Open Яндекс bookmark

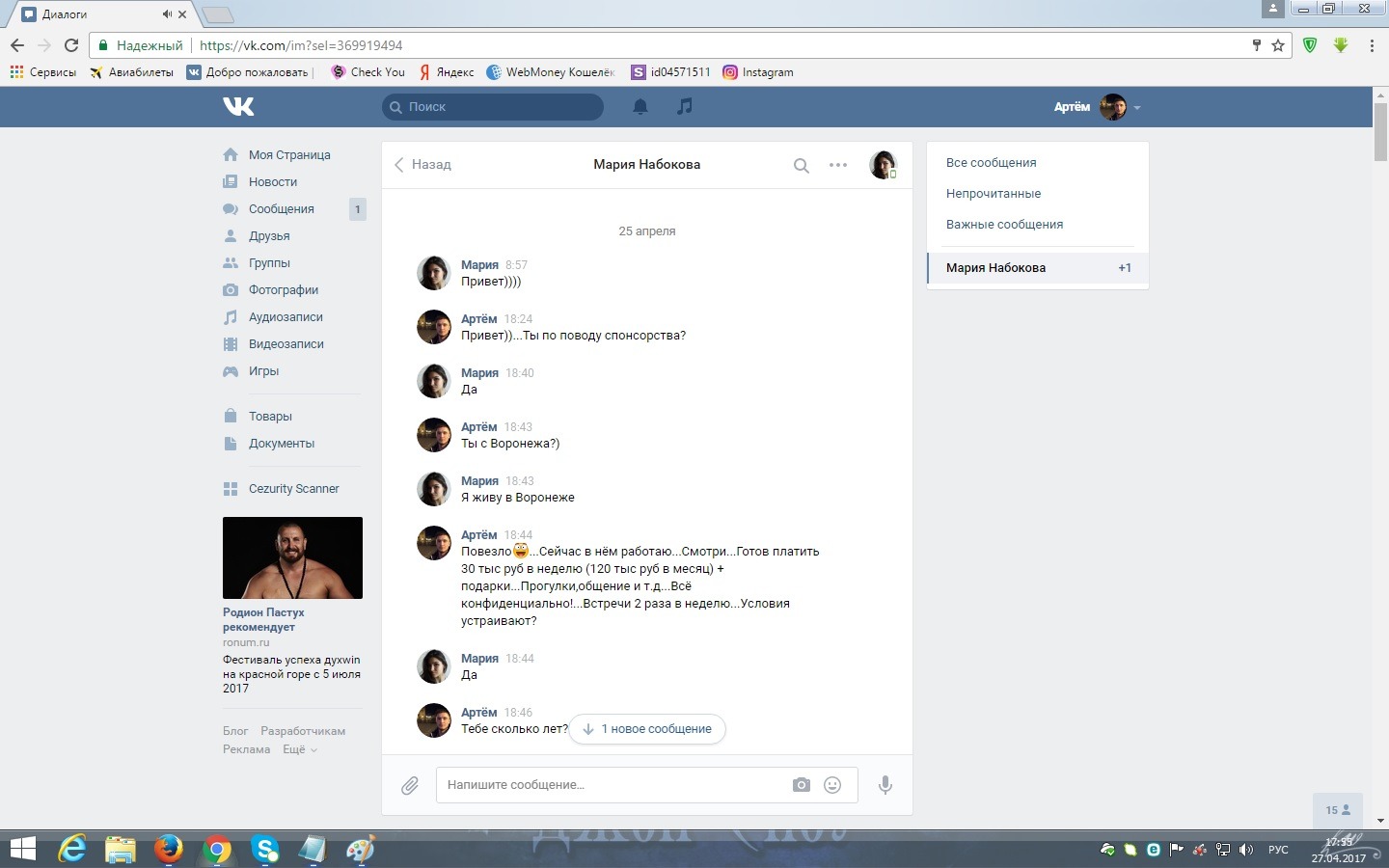tap(447, 72)
